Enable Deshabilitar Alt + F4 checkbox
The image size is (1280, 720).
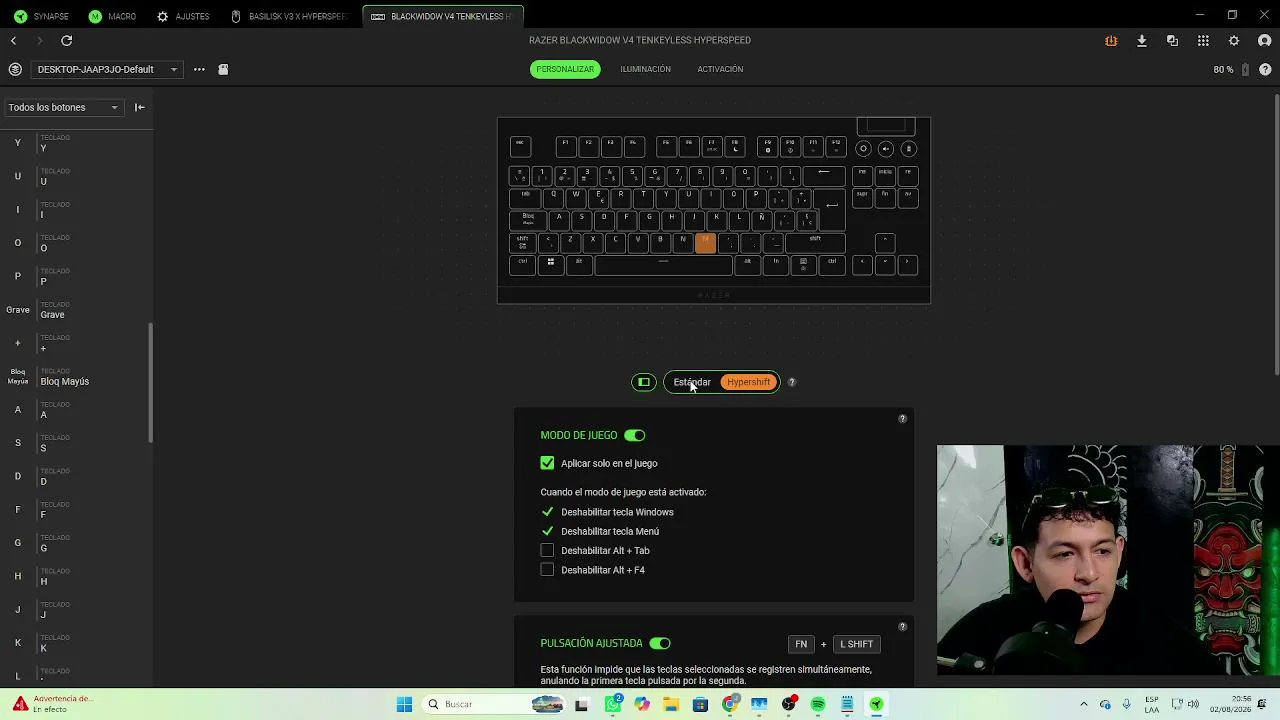(x=547, y=570)
